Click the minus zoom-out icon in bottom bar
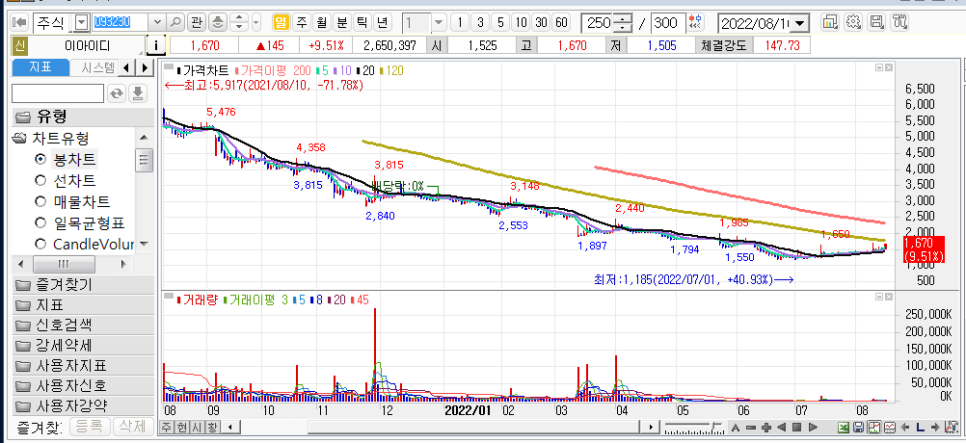Screen dimensions: 966x443 [750, 427]
